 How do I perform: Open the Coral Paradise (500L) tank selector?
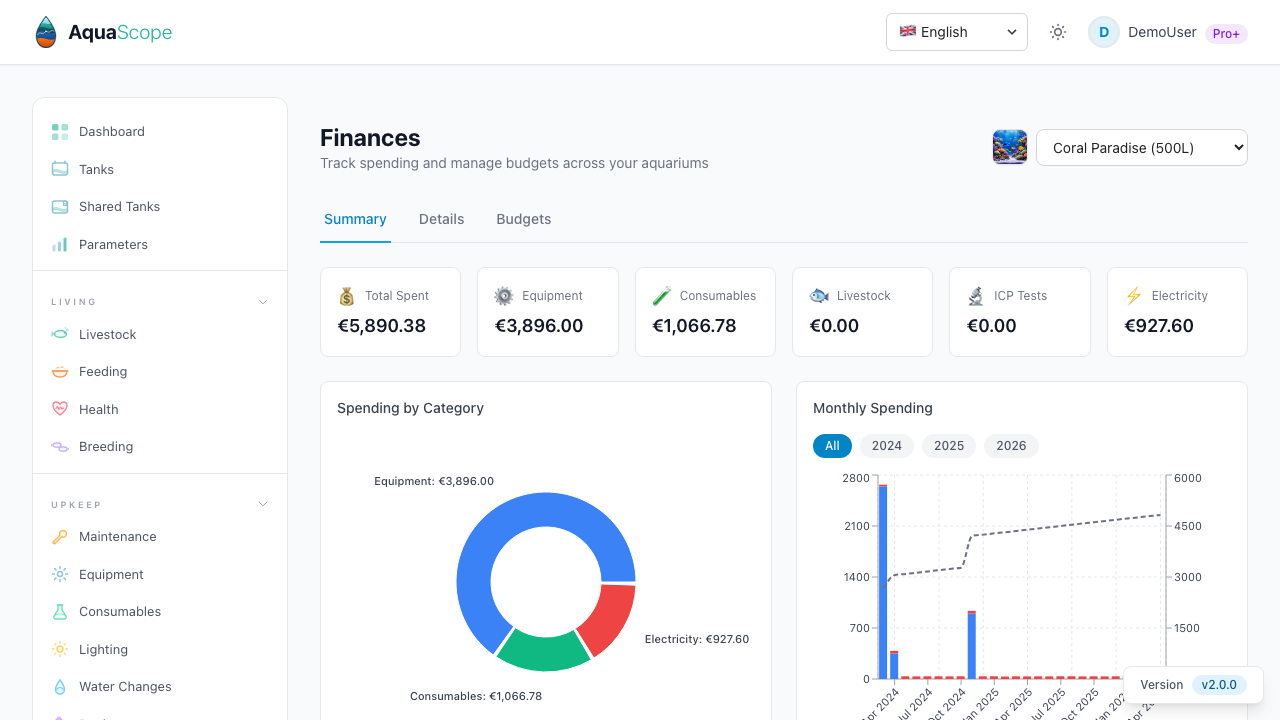click(x=1141, y=147)
